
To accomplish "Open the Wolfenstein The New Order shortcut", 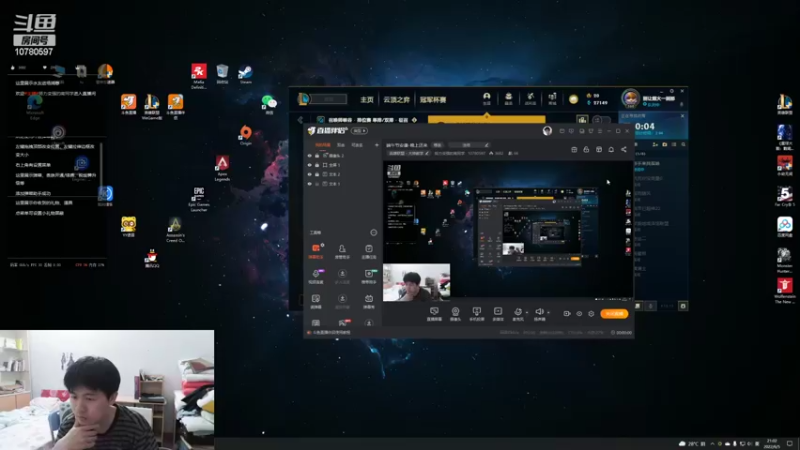I will 785,291.
